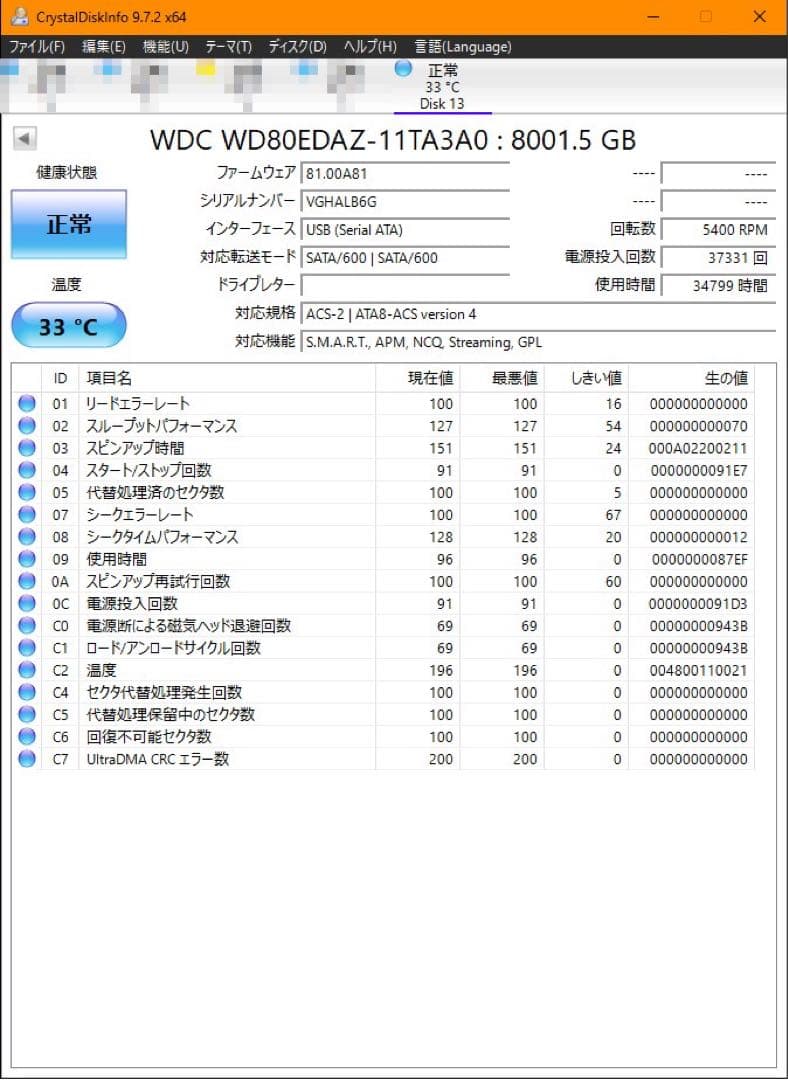Click the blue health circle above Disk 13
This screenshot has height=1080, width=788.
pos(404,68)
